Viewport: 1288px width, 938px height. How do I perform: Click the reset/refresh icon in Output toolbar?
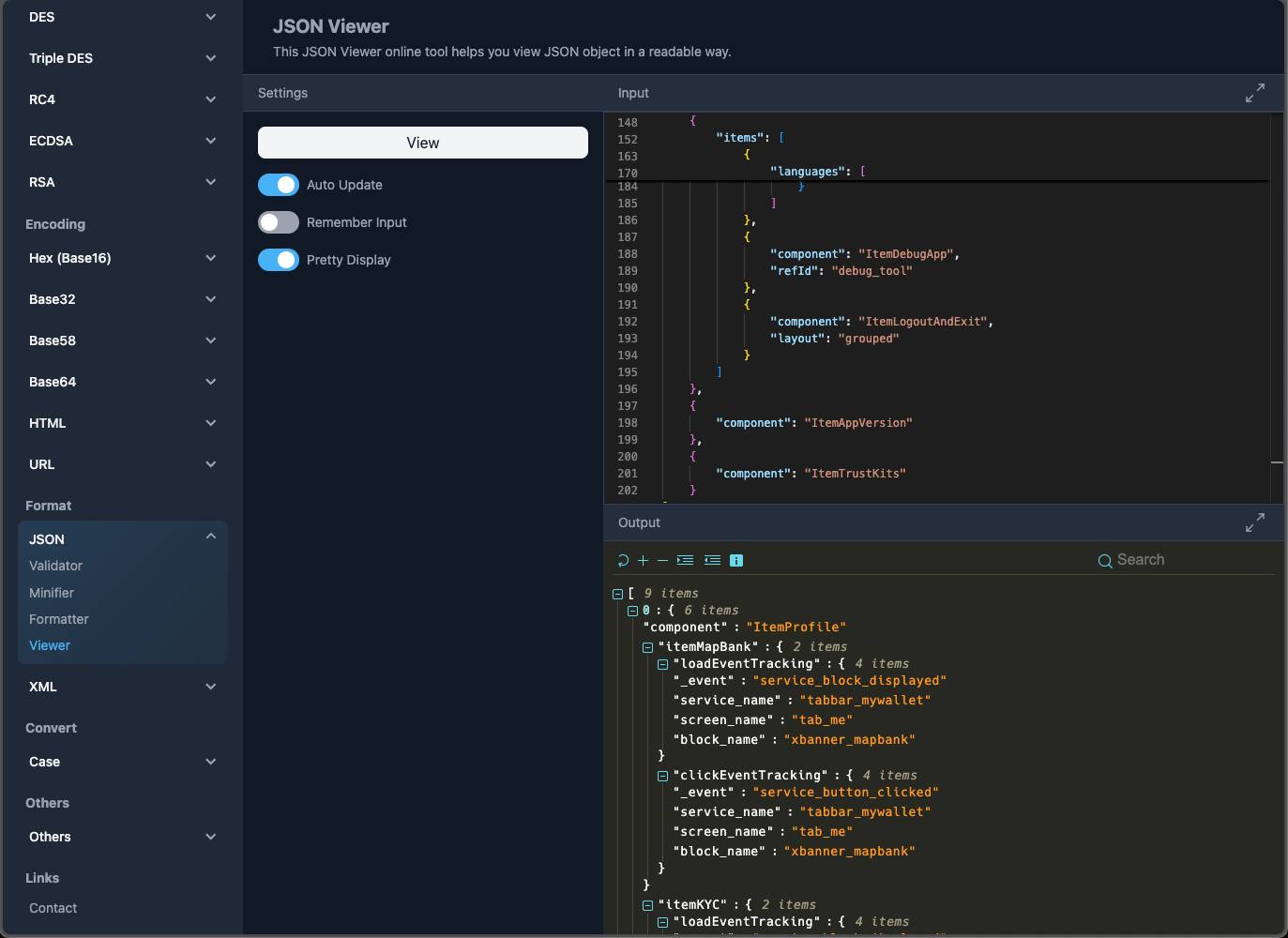(x=623, y=560)
